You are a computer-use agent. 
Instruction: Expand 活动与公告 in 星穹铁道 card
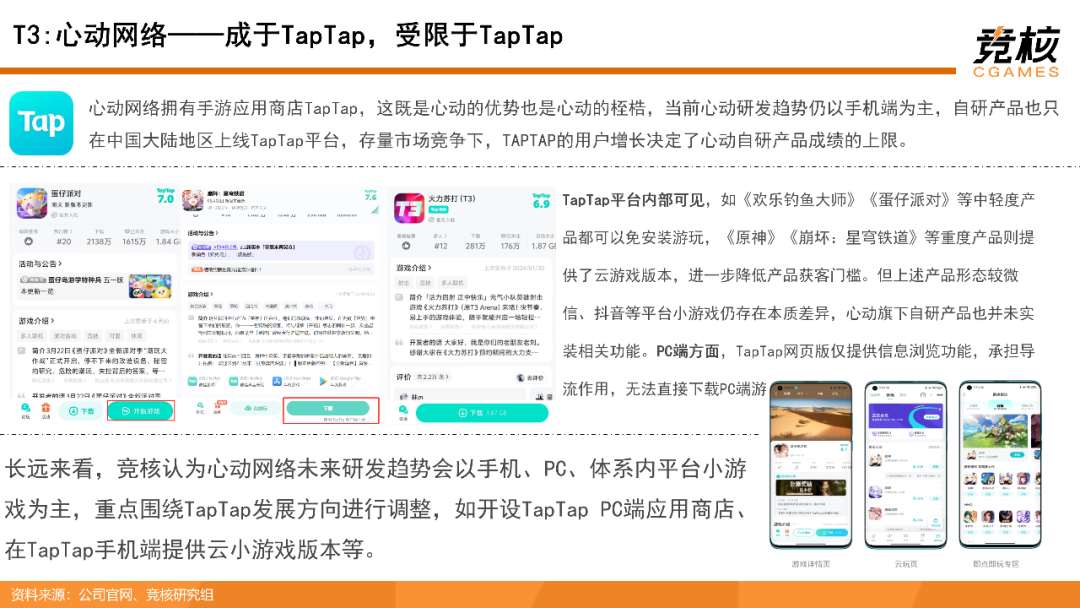(x=202, y=233)
